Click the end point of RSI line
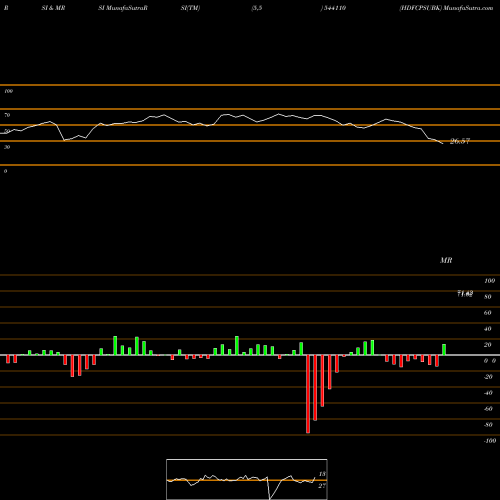This screenshot has width=500, height=500. pyautogui.click(x=443, y=143)
